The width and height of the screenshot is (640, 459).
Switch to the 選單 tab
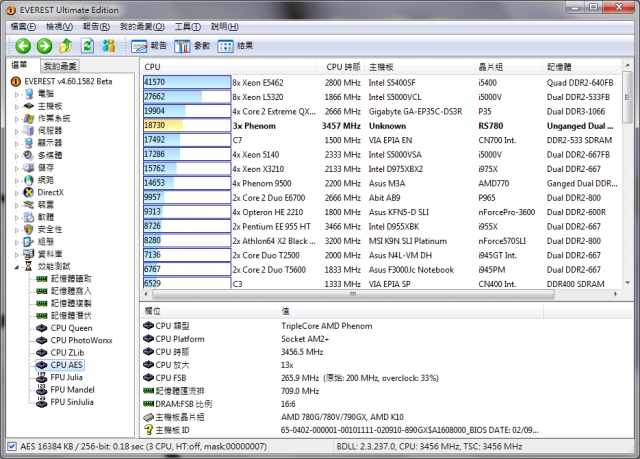tap(19, 65)
